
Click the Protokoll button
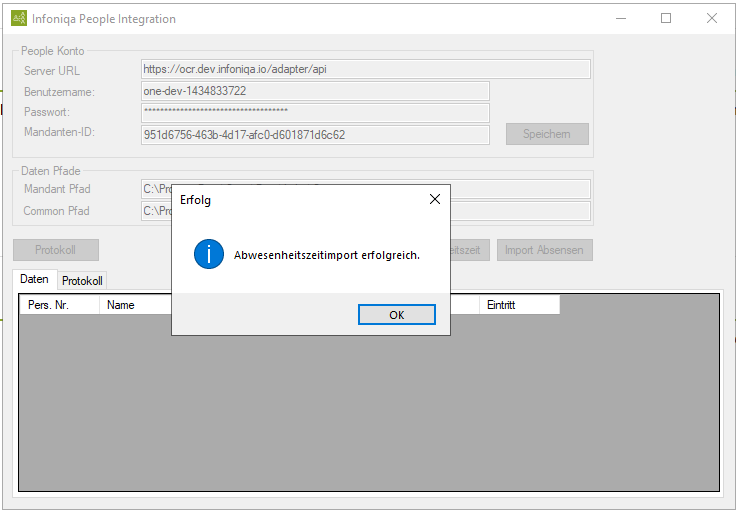pyautogui.click(x=55, y=250)
